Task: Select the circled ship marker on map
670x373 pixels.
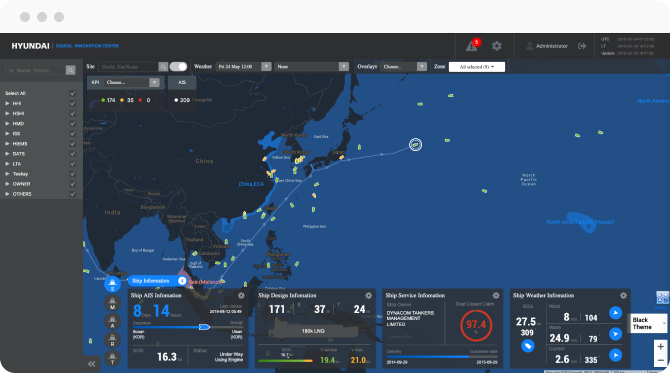Action: [415, 145]
